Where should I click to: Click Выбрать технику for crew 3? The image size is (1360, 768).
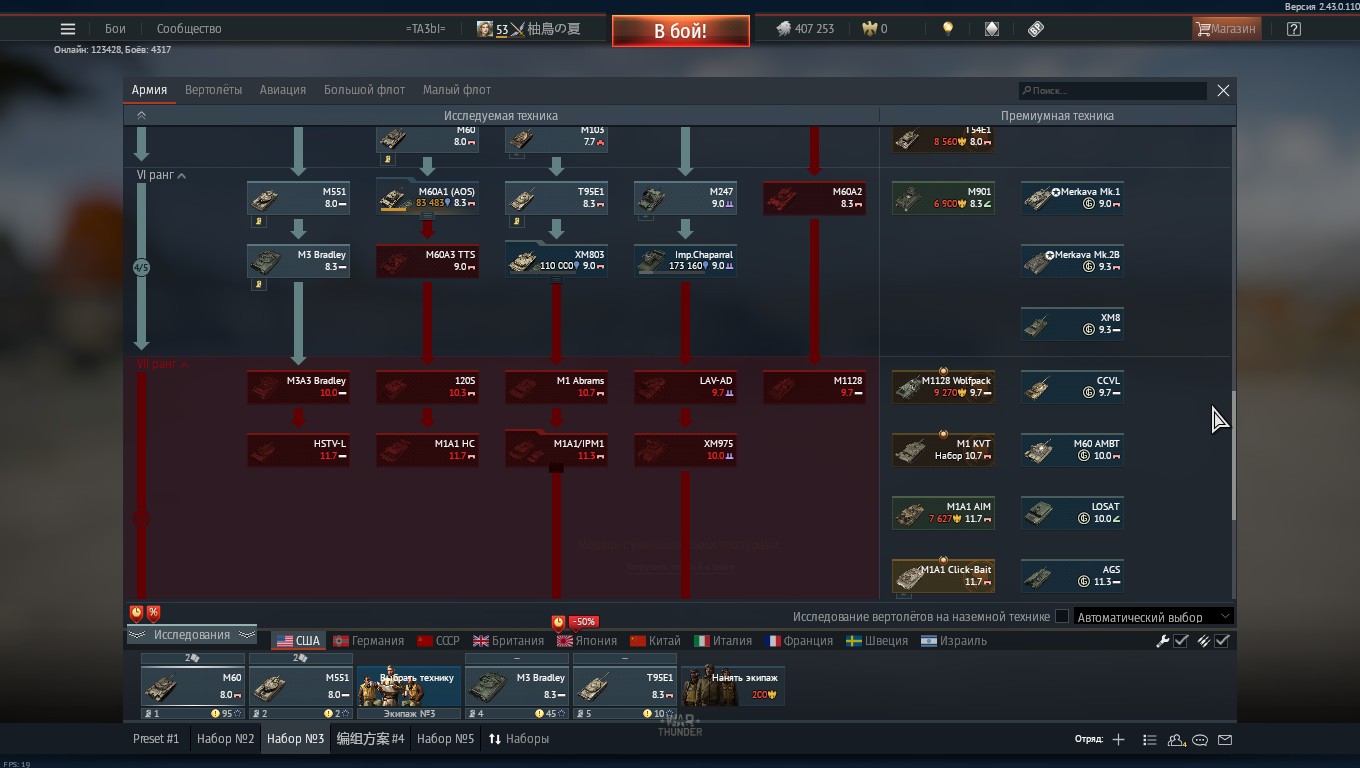pos(409,686)
